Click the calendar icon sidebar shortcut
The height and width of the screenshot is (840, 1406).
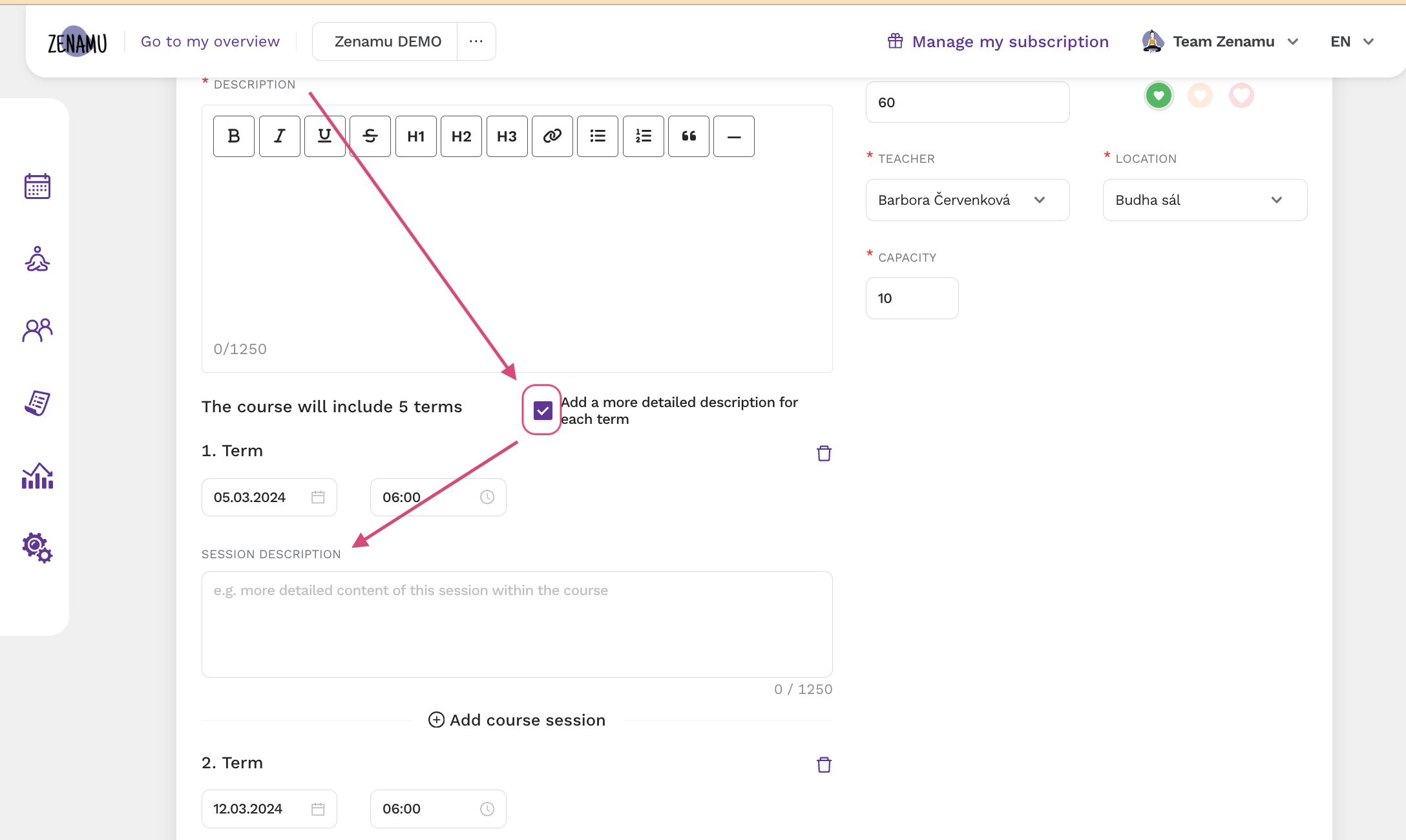(x=37, y=187)
